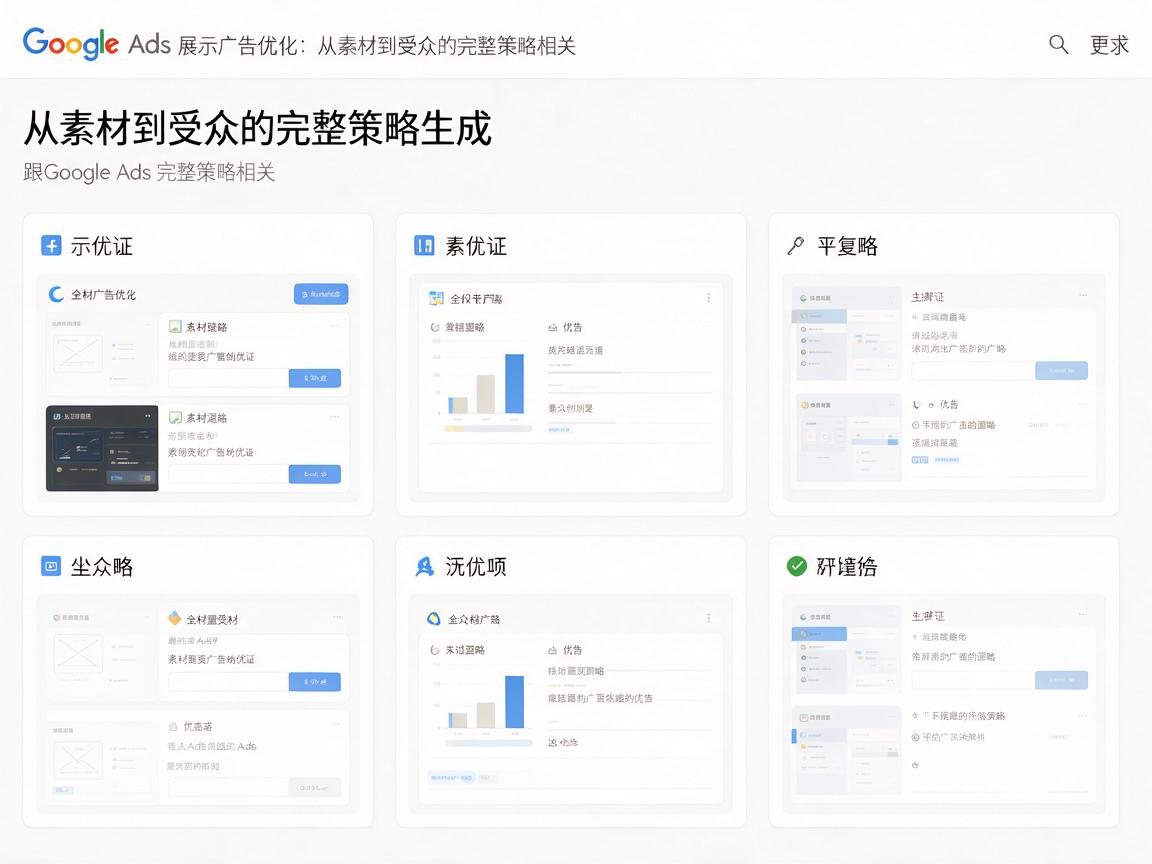Open the kebab menu of the 全仅干广酪 panel
This screenshot has height=864, width=1152.
(x=708, y=298)
